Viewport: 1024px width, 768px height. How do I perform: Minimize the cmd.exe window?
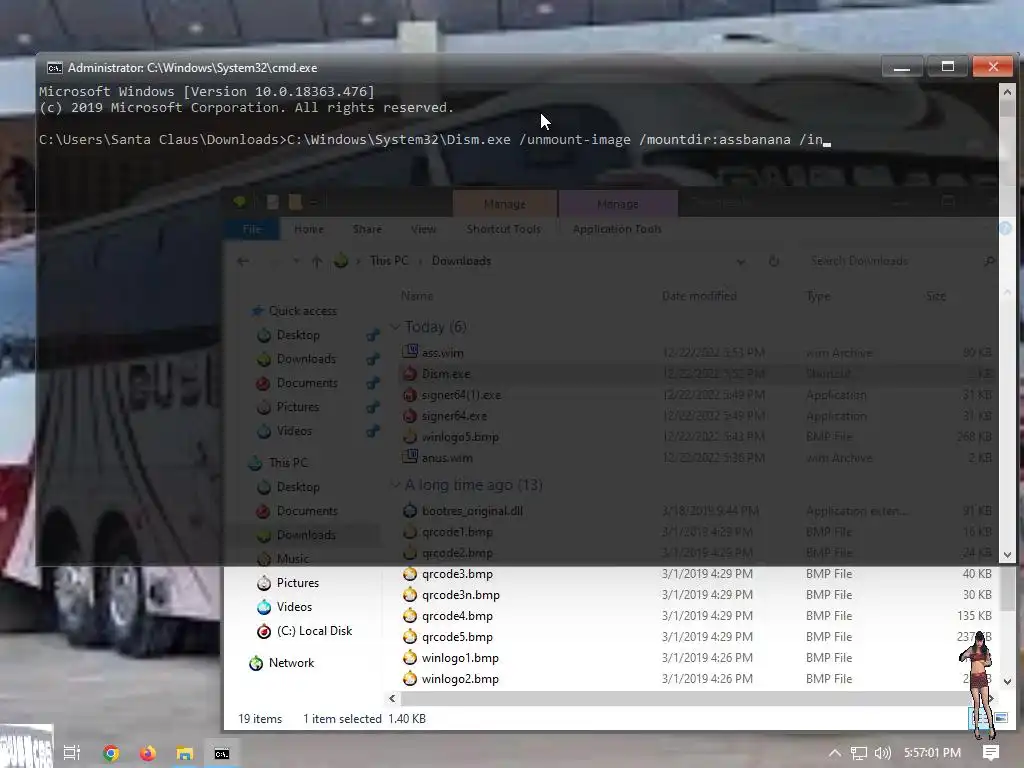coord(902,67)
